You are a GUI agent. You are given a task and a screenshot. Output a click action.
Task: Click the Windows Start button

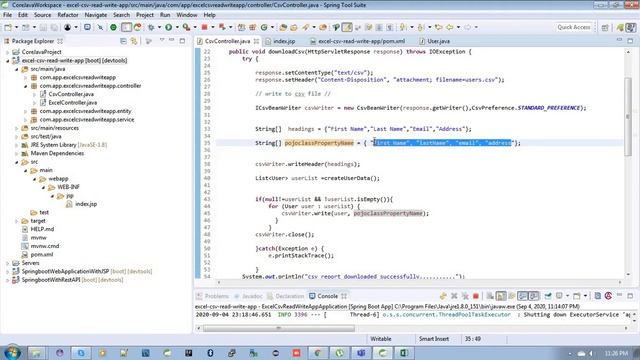11,353
